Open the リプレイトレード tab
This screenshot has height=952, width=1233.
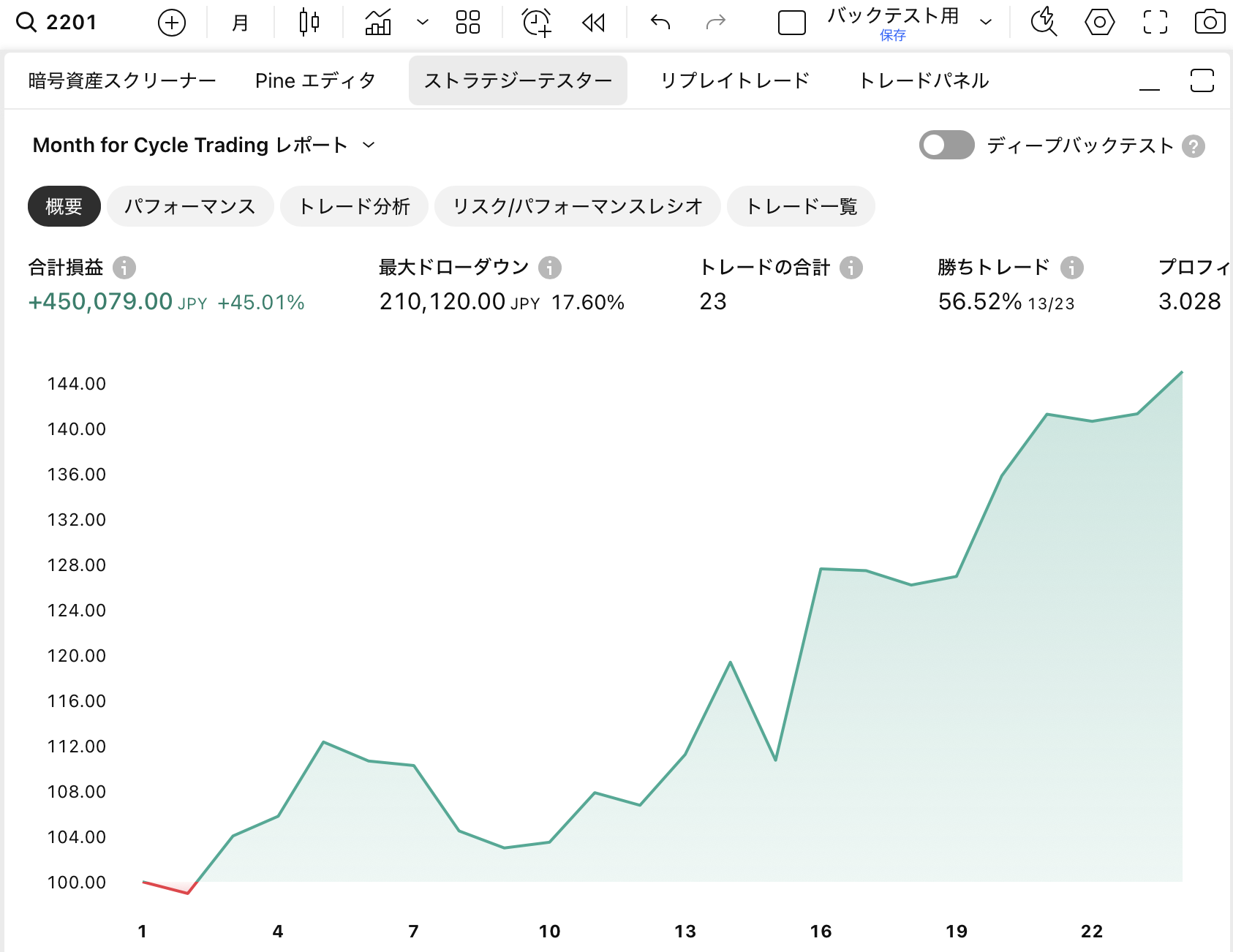click(x=735, y=80)
